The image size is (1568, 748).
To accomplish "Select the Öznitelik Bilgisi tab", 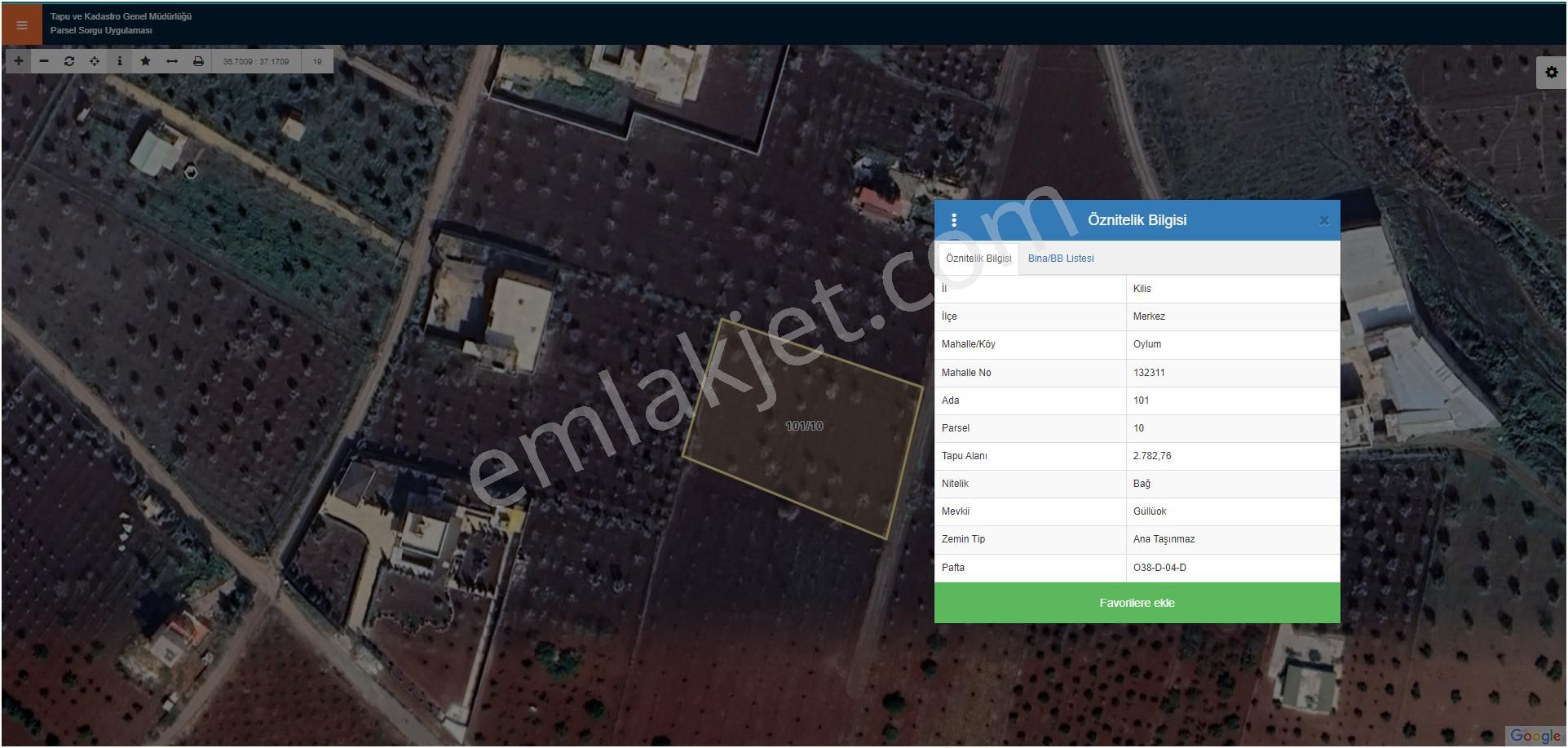I will pyautogui.click(x=978, y=259).
